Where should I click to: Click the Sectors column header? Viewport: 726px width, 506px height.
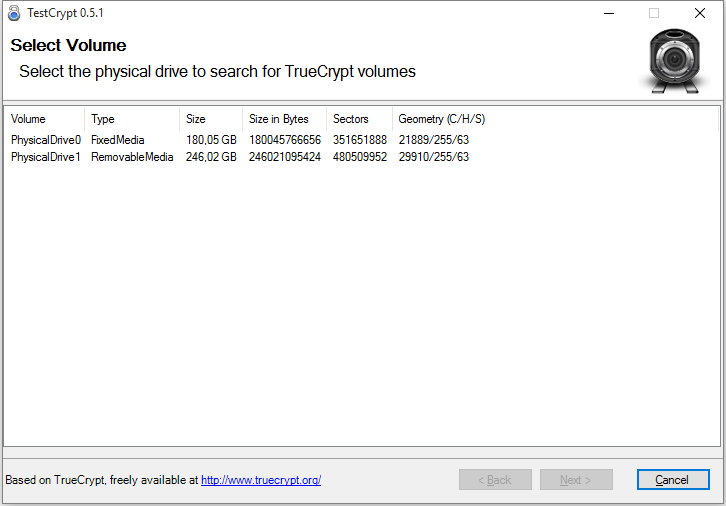pos(359,119)
